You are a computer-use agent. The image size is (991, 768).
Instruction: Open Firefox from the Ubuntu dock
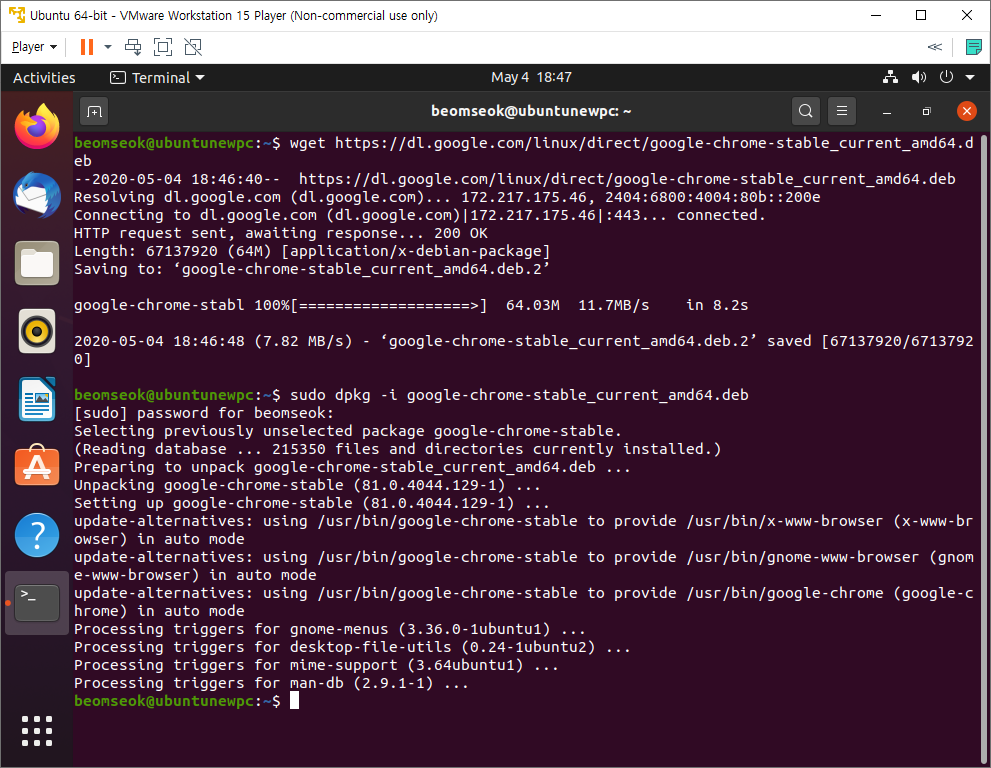[x=37, y=126]
